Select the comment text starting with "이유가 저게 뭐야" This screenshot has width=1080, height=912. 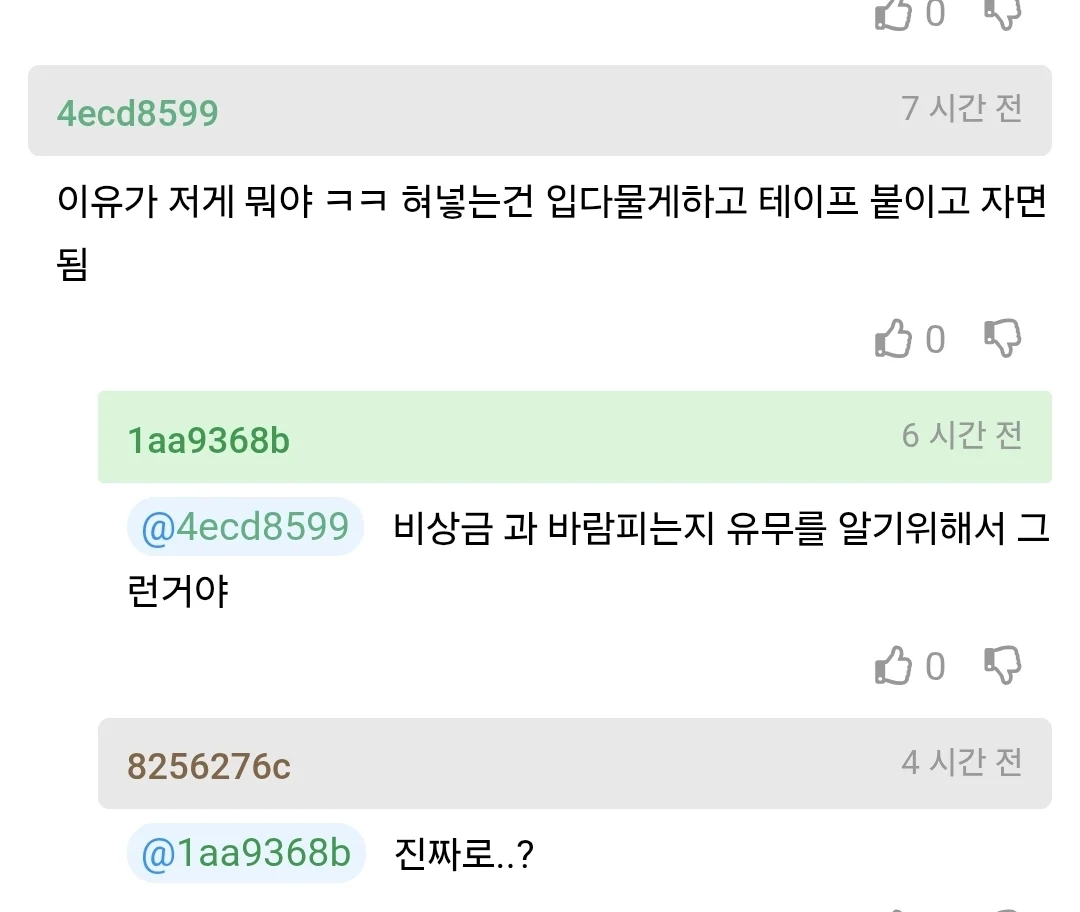(550, 205)
